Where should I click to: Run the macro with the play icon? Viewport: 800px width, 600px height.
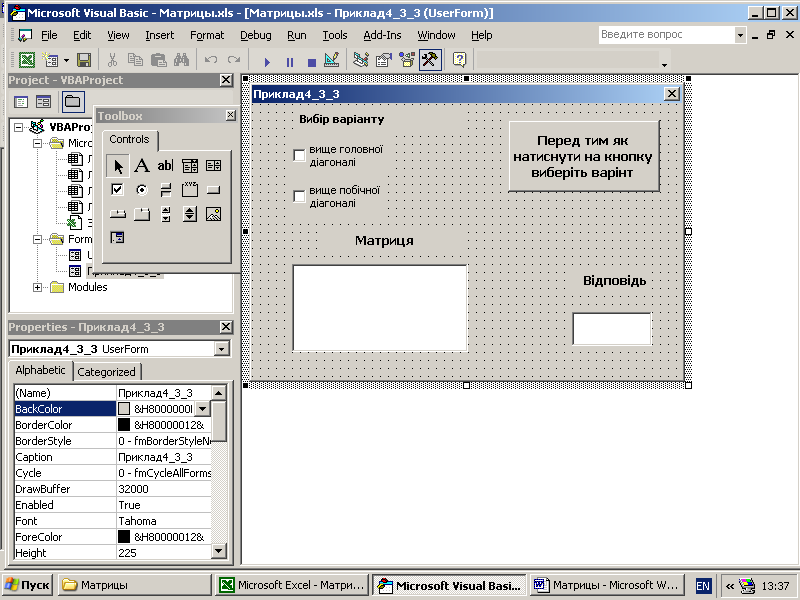tap(267, 62)
